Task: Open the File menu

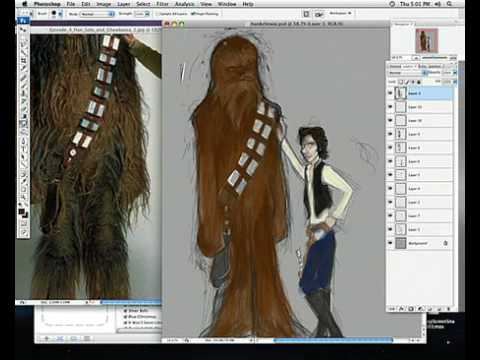Action: coord(71,4)
